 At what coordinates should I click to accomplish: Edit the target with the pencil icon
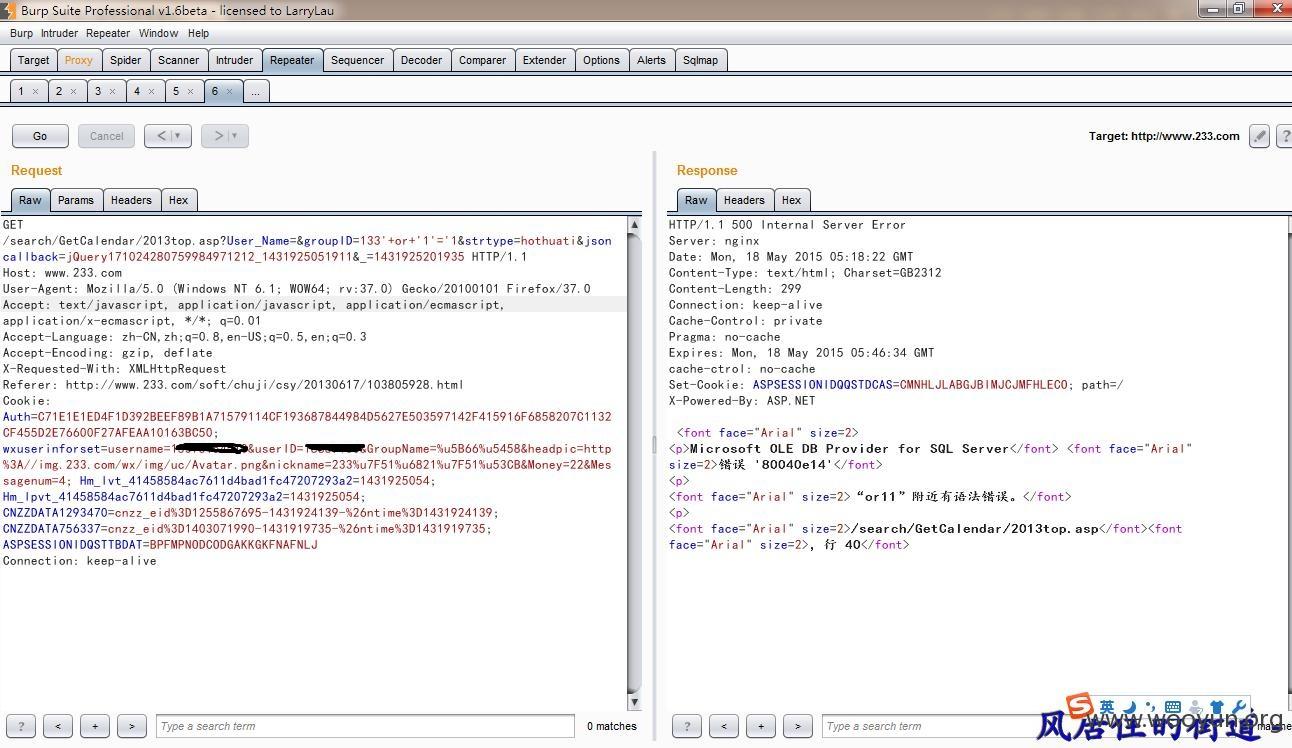pyautogui.click(x=1260, y=136)
